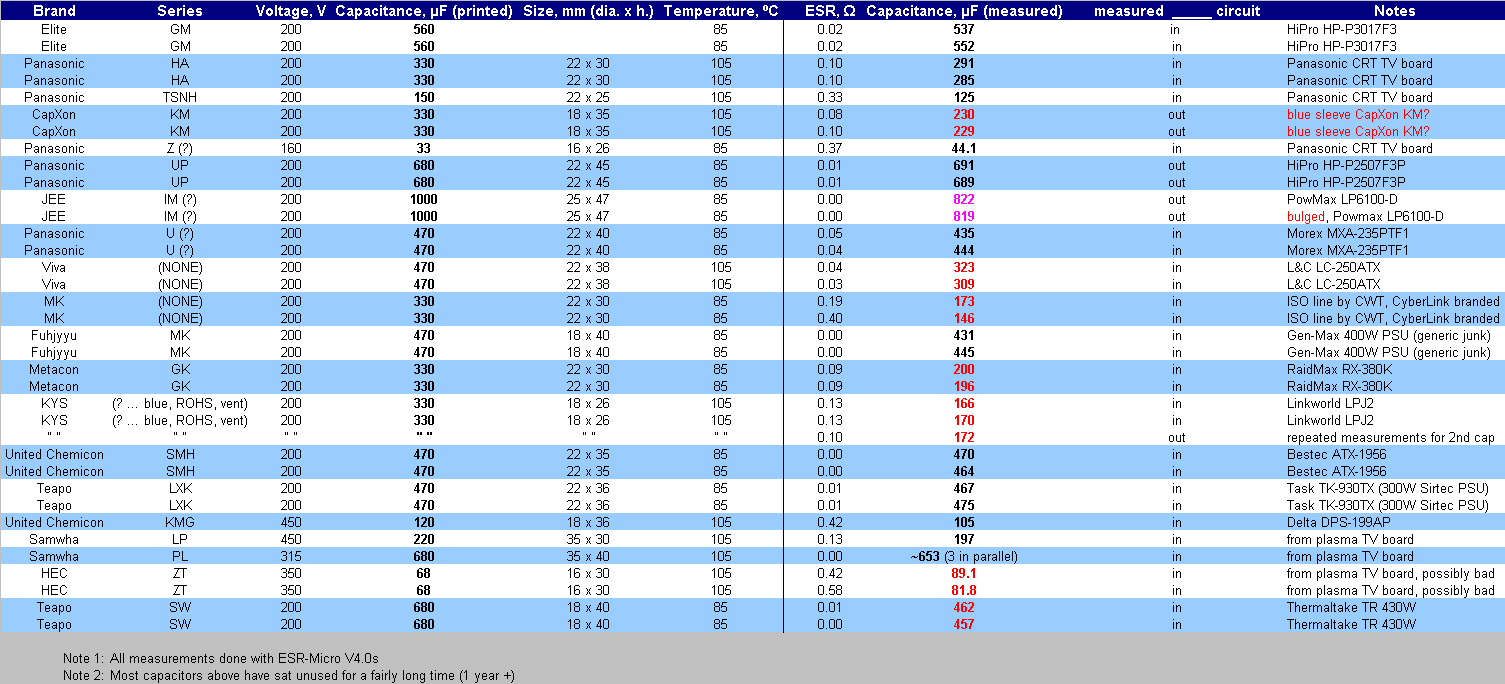Click the 'measured ____ circuit' header
The image size is (1505, 684).
tap(1177, 11)
